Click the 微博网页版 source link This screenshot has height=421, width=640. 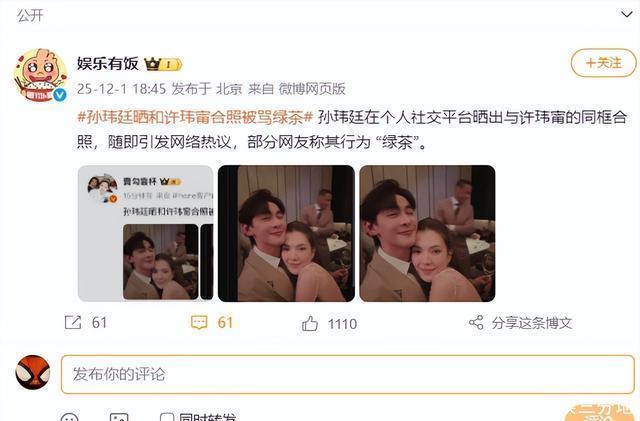click(312, 89)
